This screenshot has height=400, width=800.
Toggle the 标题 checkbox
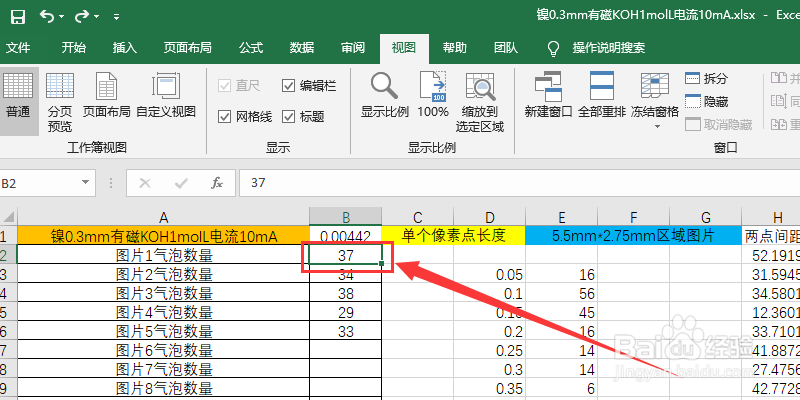pyautogui.click(x=303, y=117)
